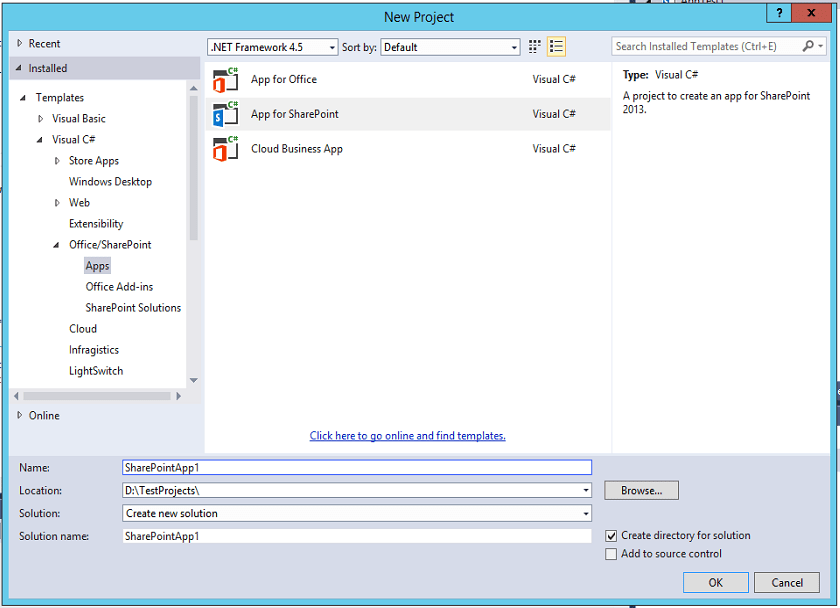Click the Cancel button
The image size is (840, 608).
tap(787, 582)
